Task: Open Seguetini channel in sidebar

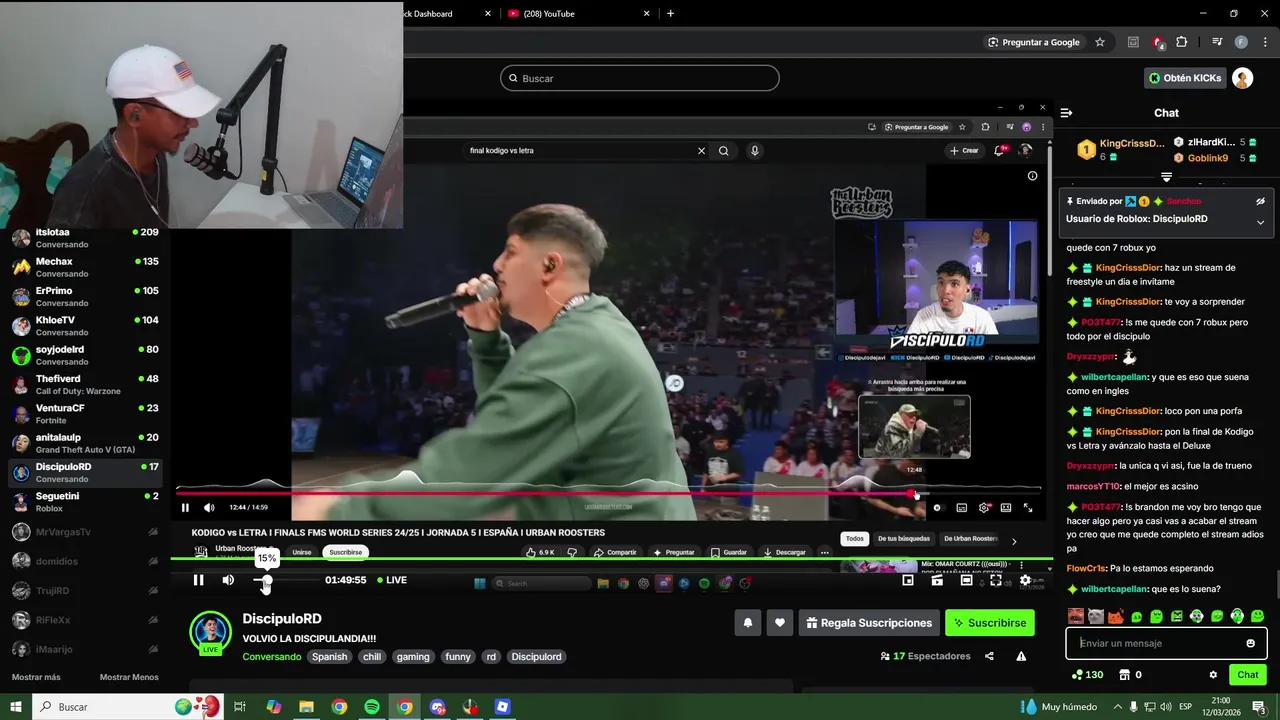Action: click(85, 502)
